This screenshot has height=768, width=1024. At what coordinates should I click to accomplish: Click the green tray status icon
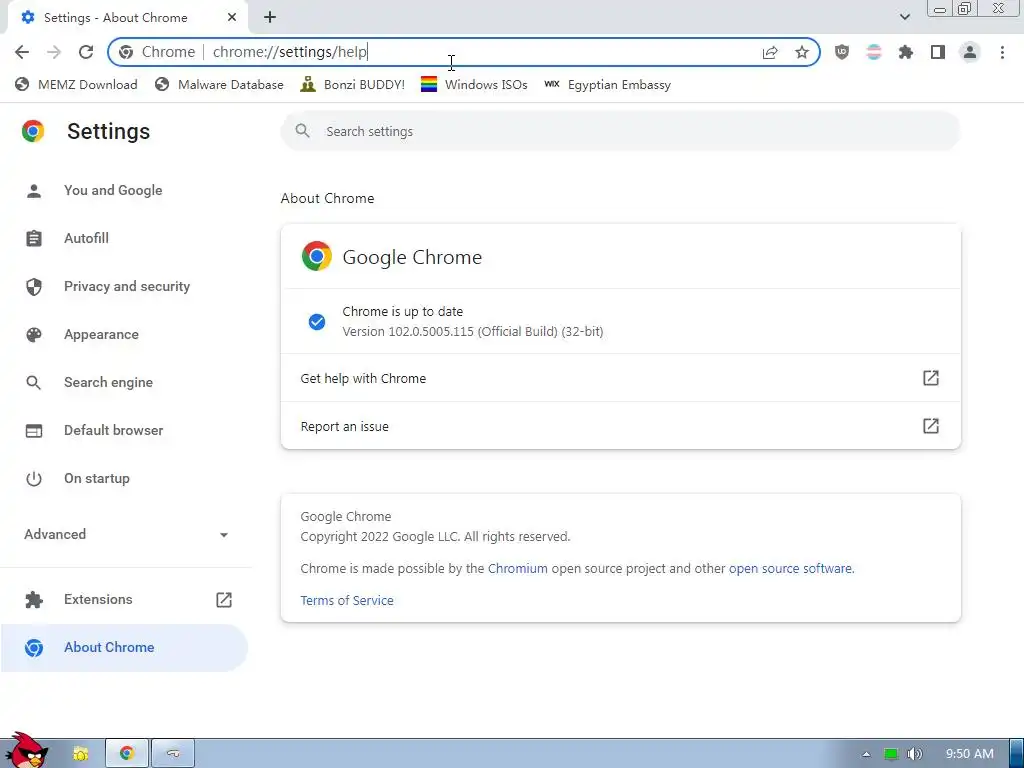[x=891, y=754]
